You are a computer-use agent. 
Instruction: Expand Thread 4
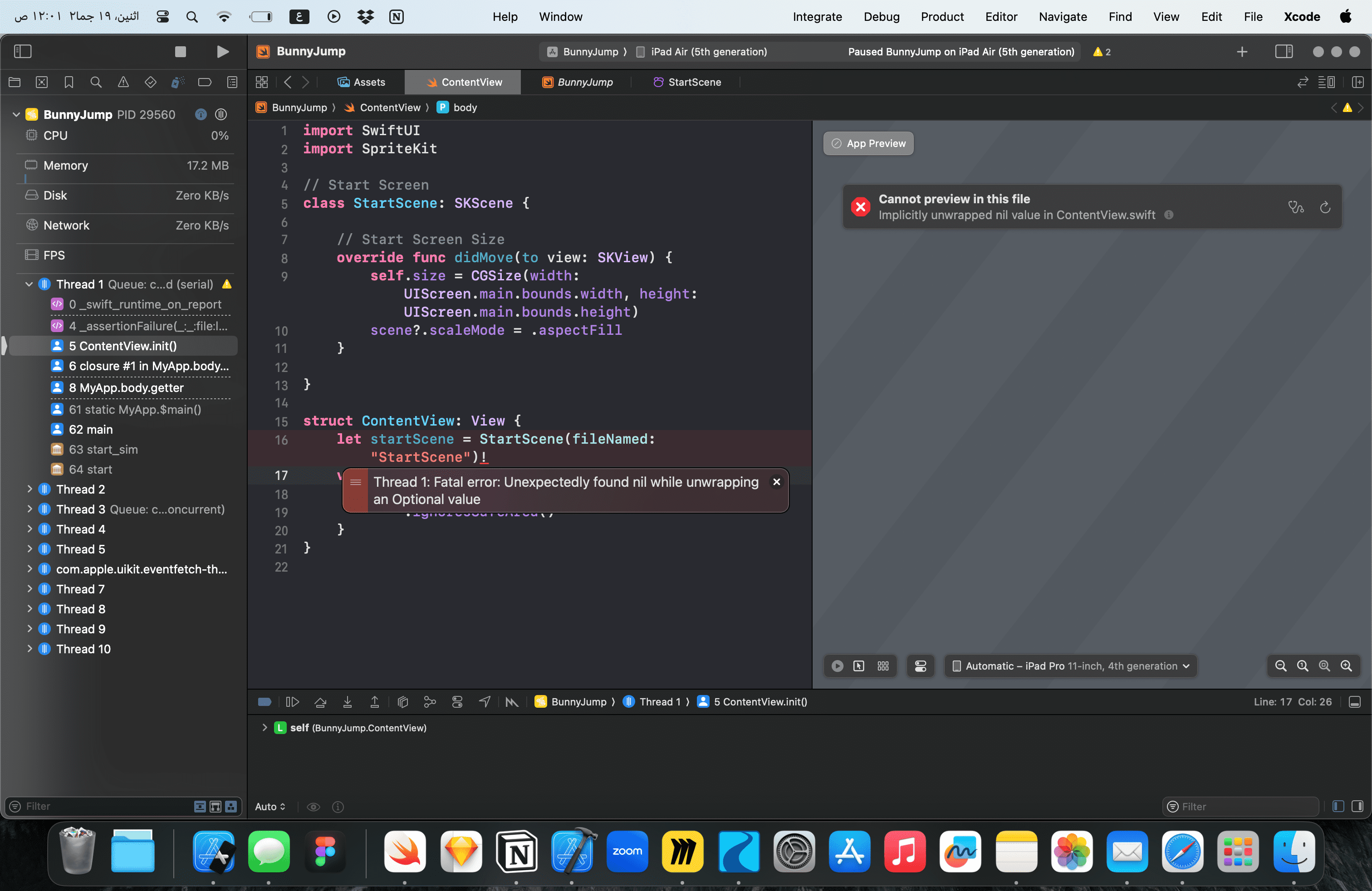(x=29, y=529)
